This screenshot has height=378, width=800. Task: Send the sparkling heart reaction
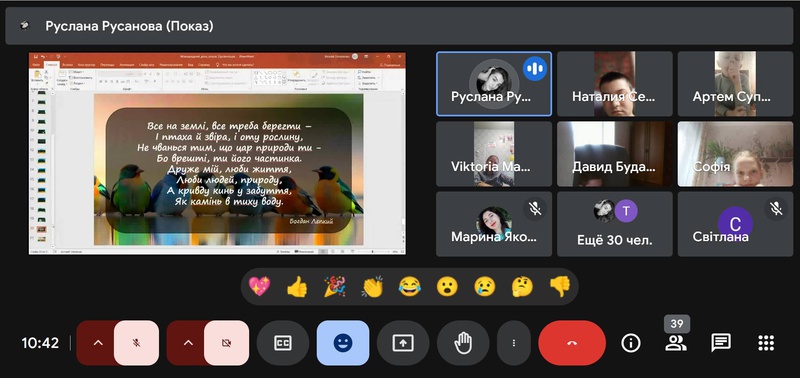pos(259,287)
